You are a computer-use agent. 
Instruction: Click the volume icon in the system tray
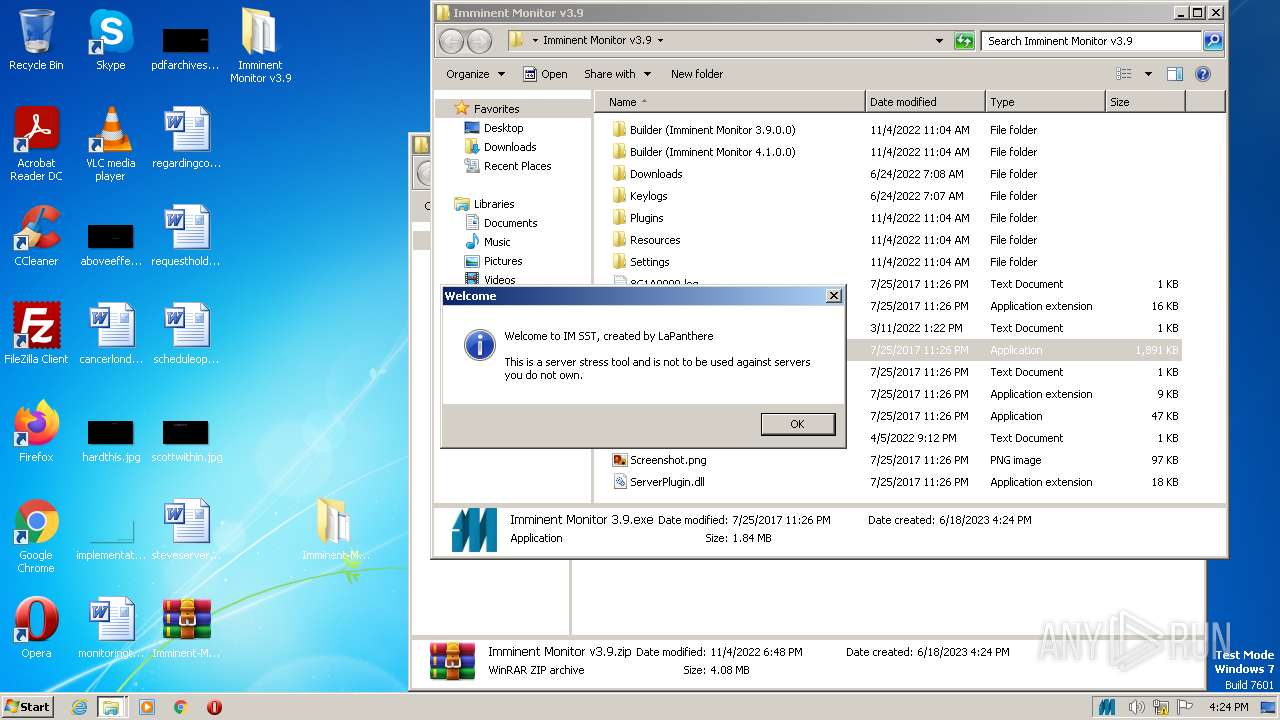click(x=1137, y=707)
